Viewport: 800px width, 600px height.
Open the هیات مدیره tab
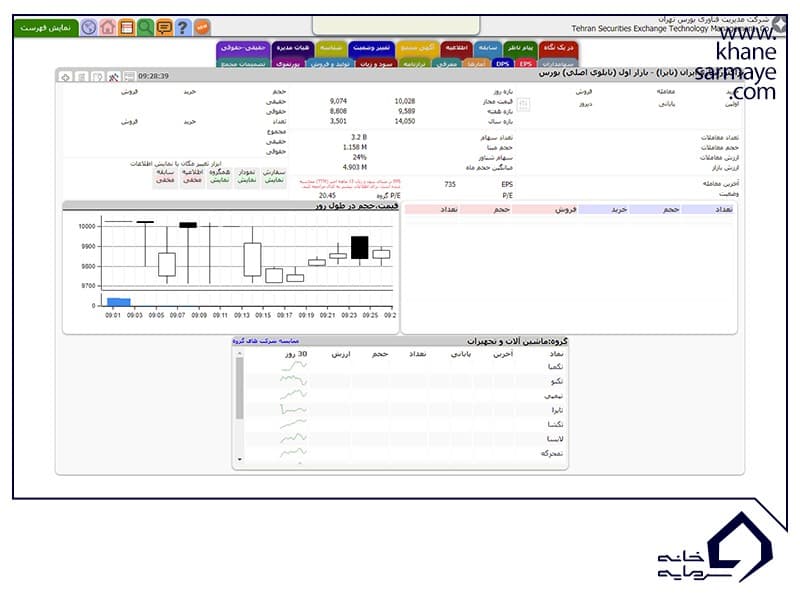(x=293, y=48)
